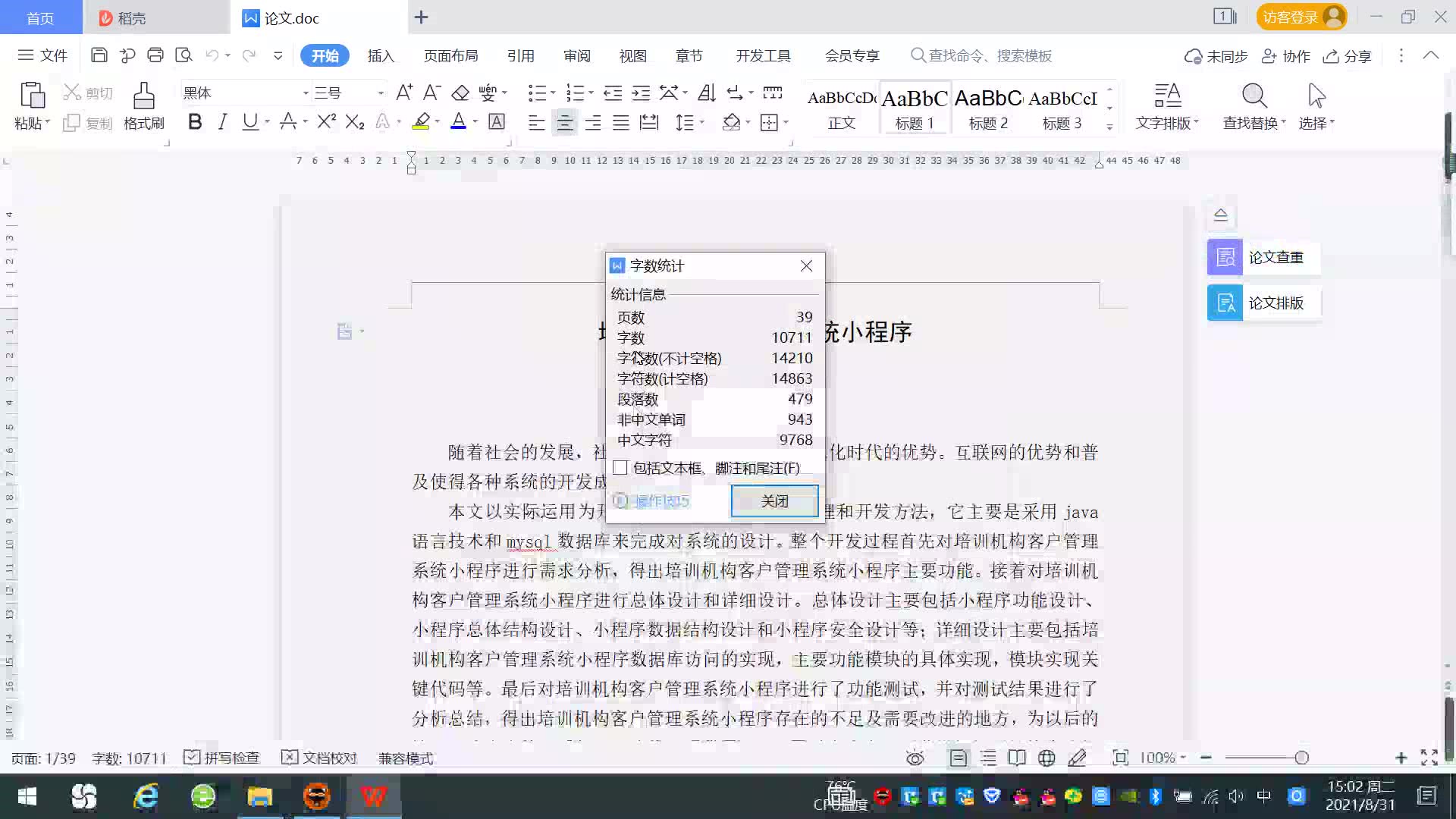Expand line spacing dropdown arrow

click(x=702, y=122)
